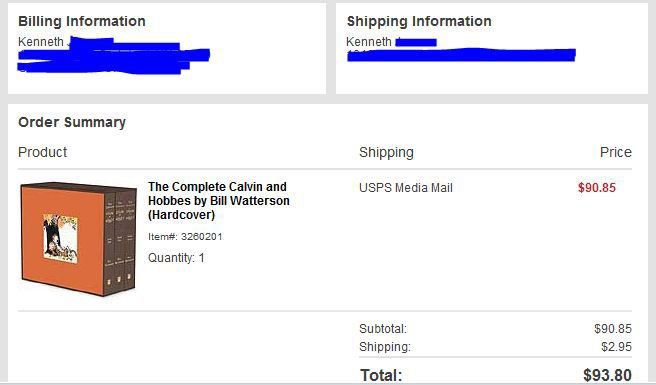Click the subtotal amount $90.85
The height and width of the screenshot is (385, 656).
[612, 329]
